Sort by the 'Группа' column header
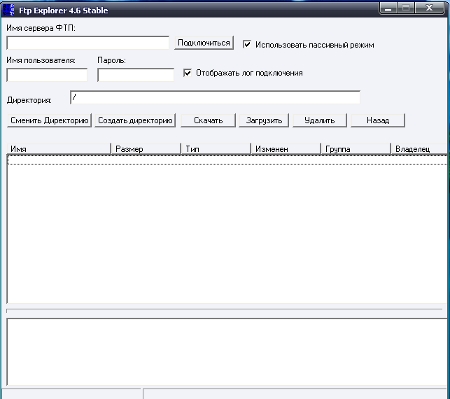This screenshot has width=450, height=399. coord(355,149)
